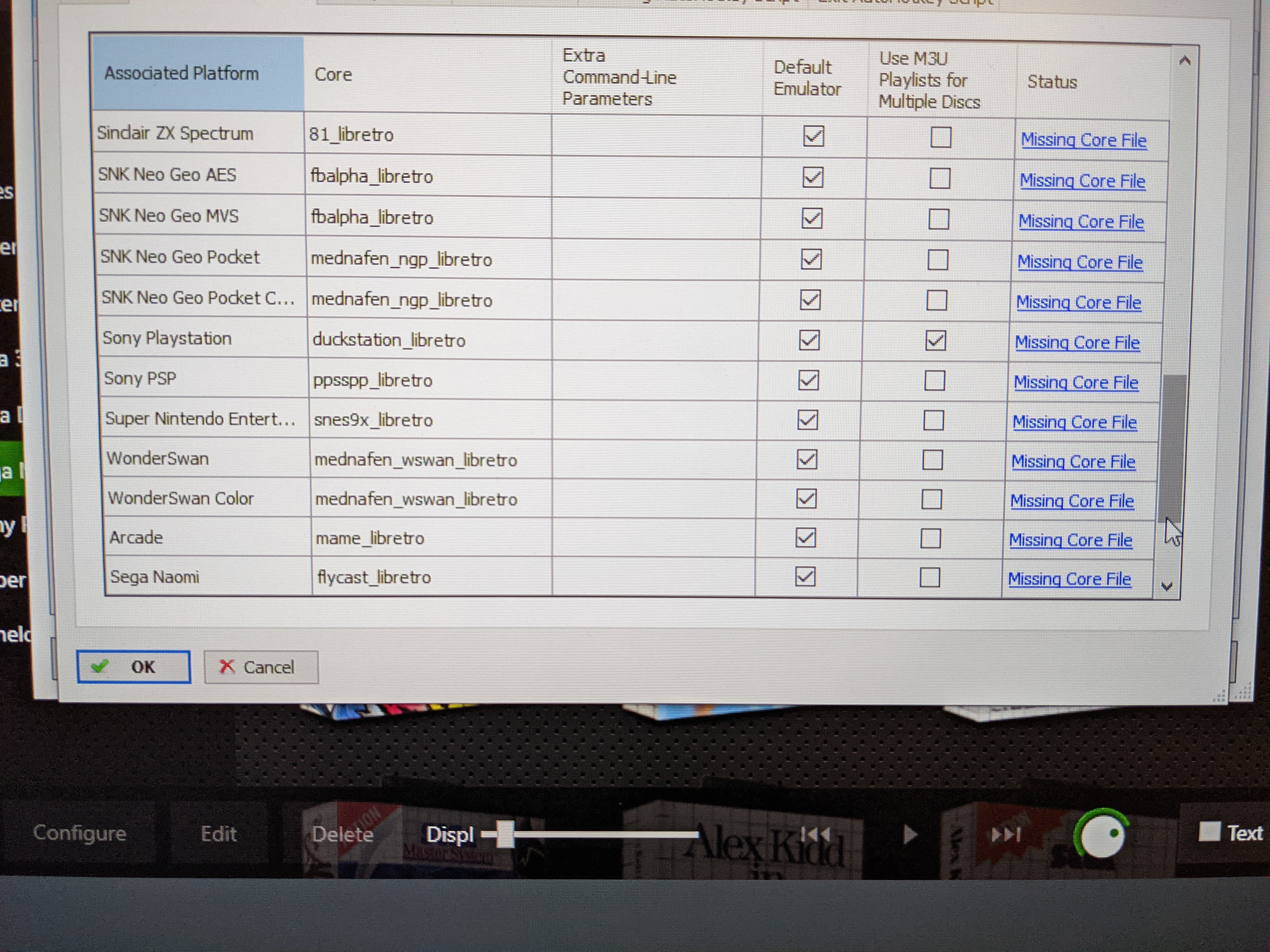Screen dimensions: 1270x952
Task: Select the mame_libretro core cell
Action: (x=432, y=538)
